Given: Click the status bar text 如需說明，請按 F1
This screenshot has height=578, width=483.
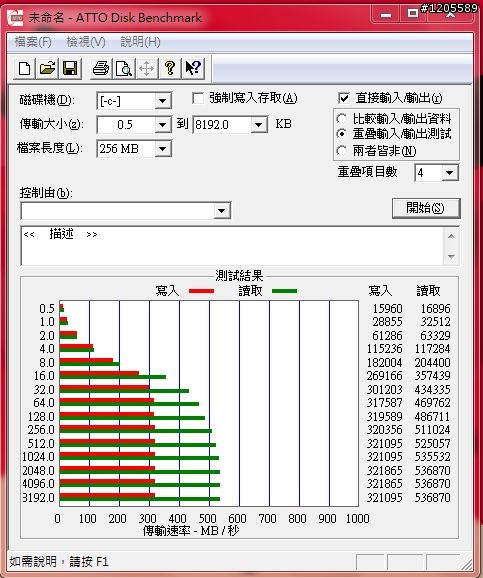Looking at the screenshot, I should (59, 562).
